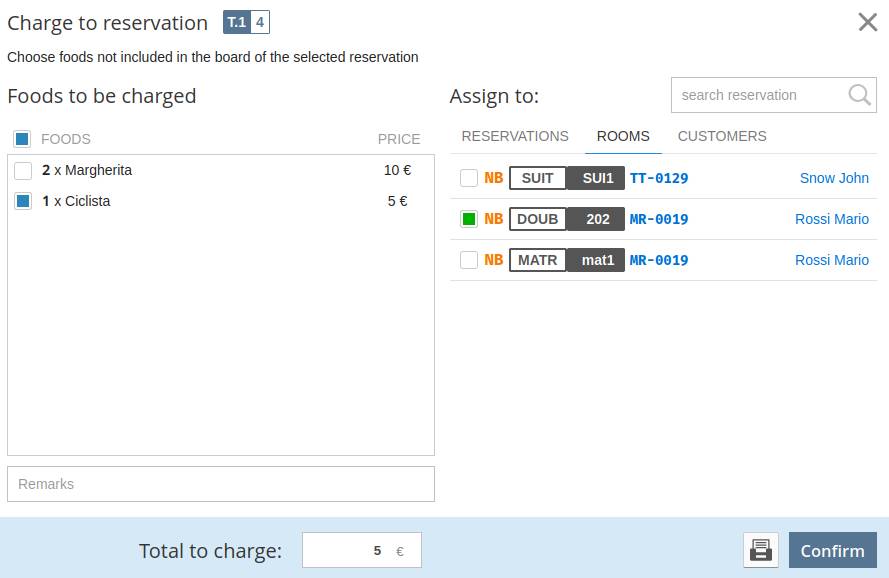Open the ROOMS tab
This screenshot has height=578, width=889.
[623, 136]
